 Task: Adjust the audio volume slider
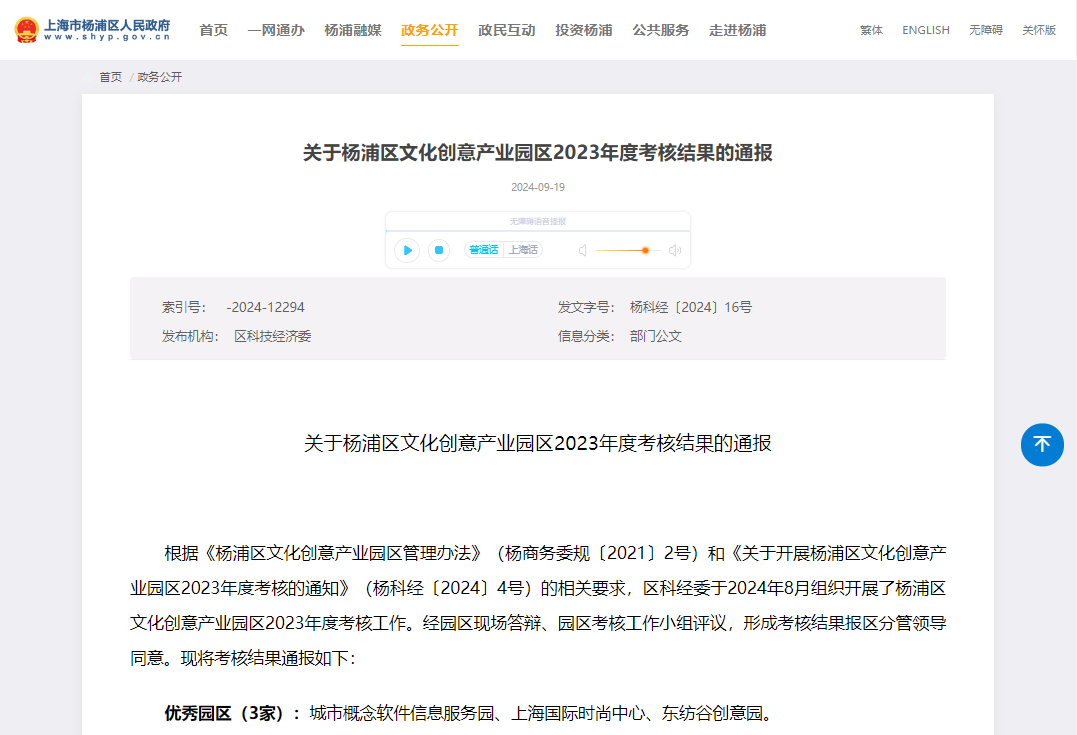645,250
